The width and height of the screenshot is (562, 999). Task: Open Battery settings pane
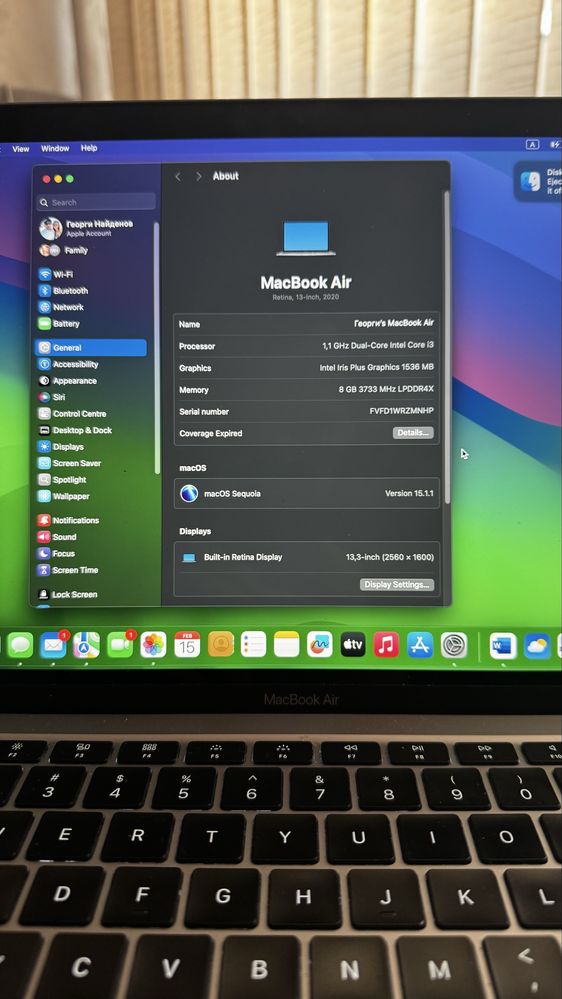[59, 324]
